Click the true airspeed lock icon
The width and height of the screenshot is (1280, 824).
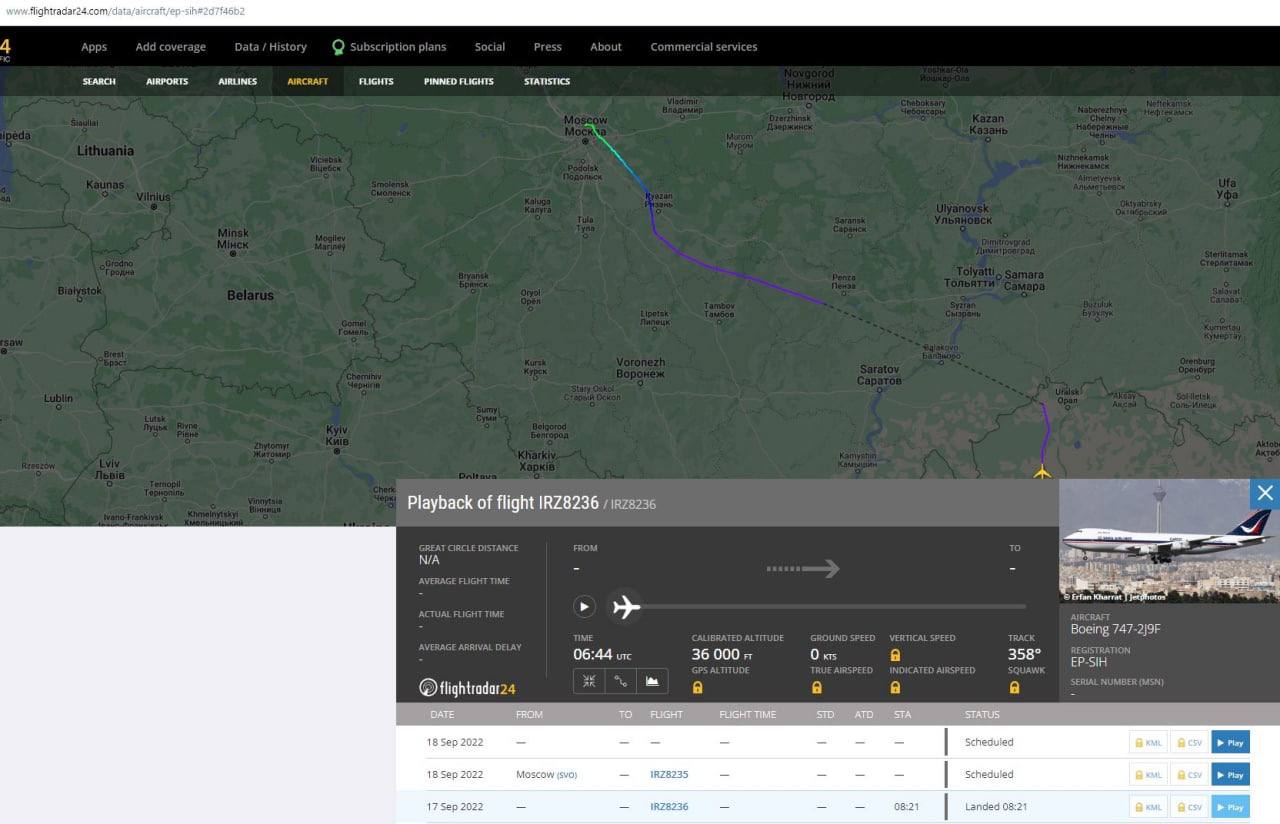coord(816,687)
